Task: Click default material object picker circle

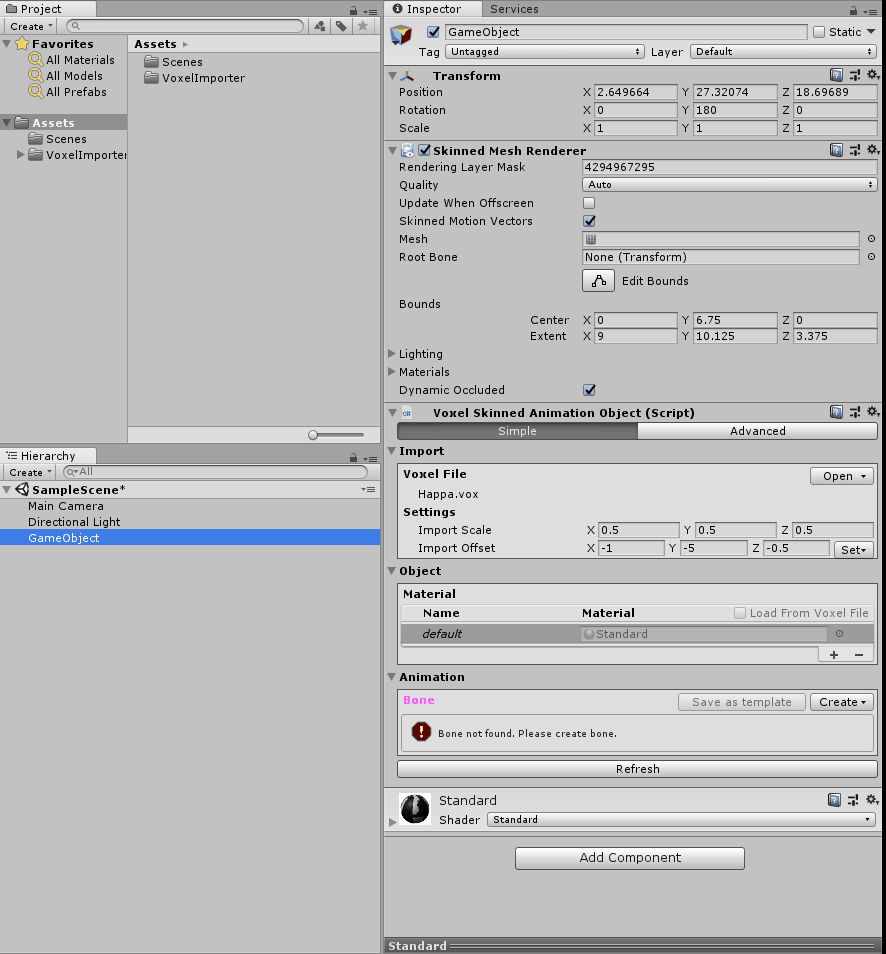Action: (x=839, y=633)
